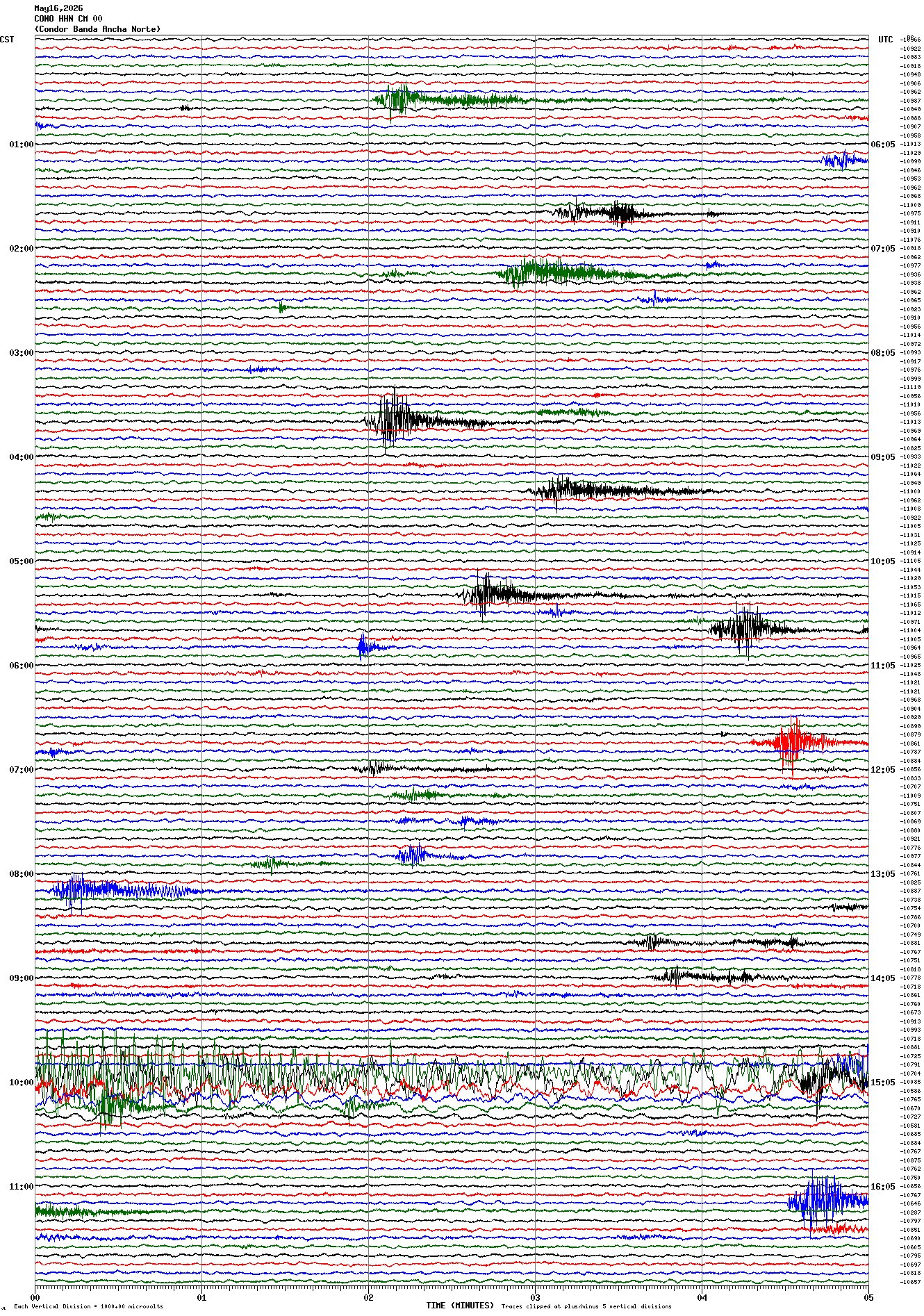This screenshot has width=924, height=1316.
Task: Click the UTC timezone label
Action: click(x=886, y=40)
